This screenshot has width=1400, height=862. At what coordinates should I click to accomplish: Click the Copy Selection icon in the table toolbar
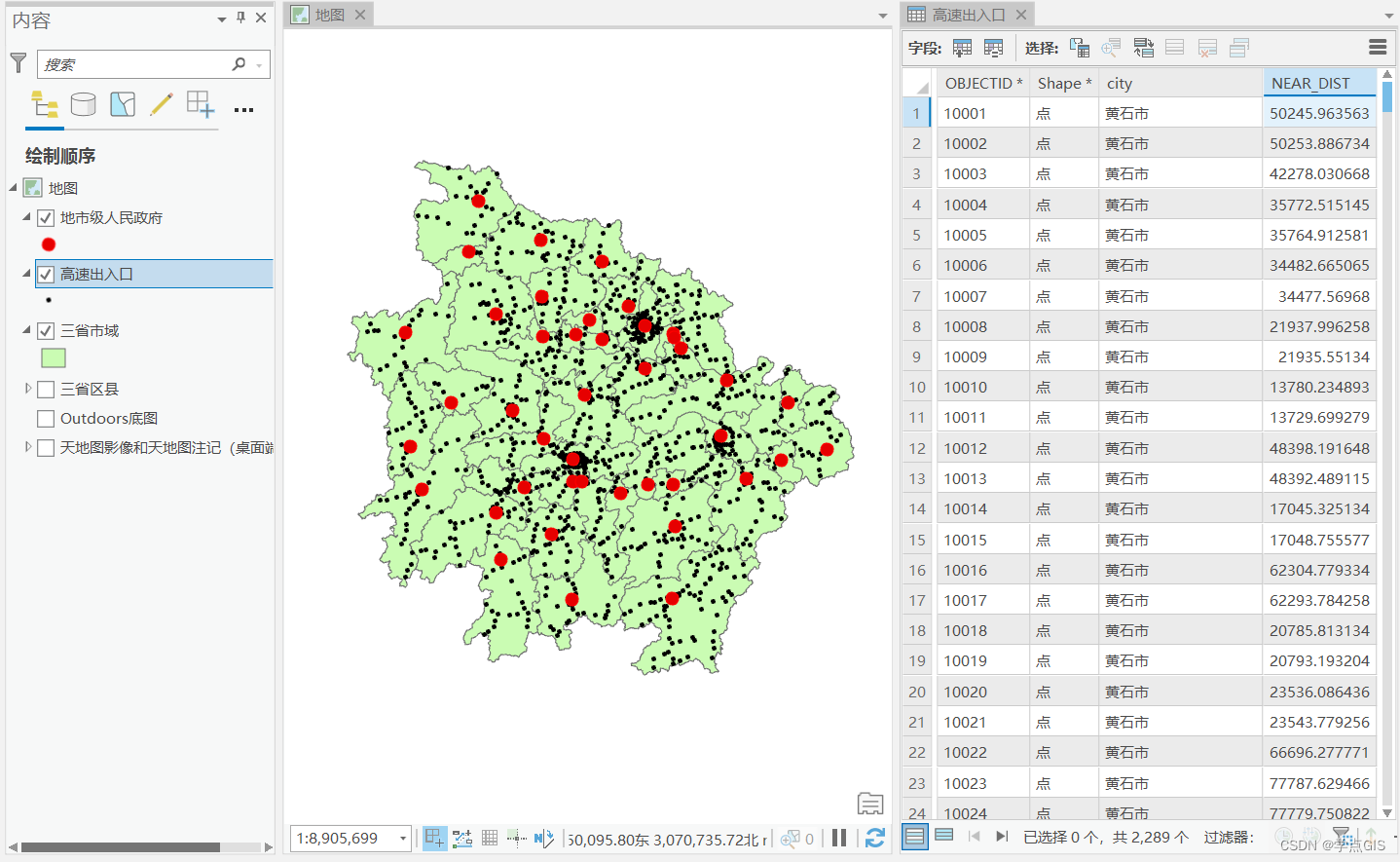pos(1239,48)
